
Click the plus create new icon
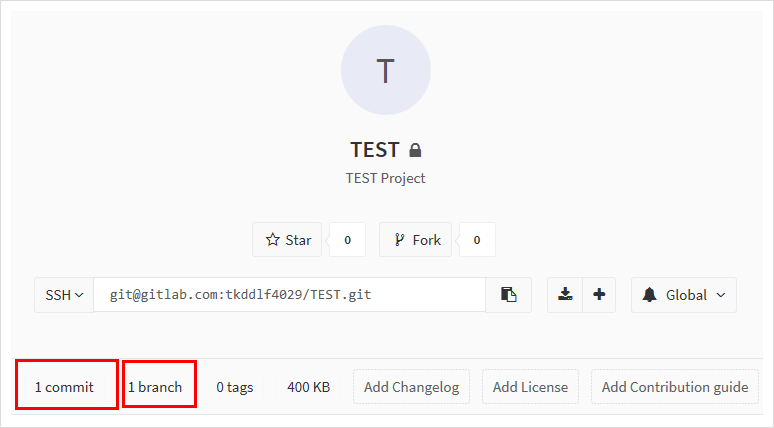599,295
